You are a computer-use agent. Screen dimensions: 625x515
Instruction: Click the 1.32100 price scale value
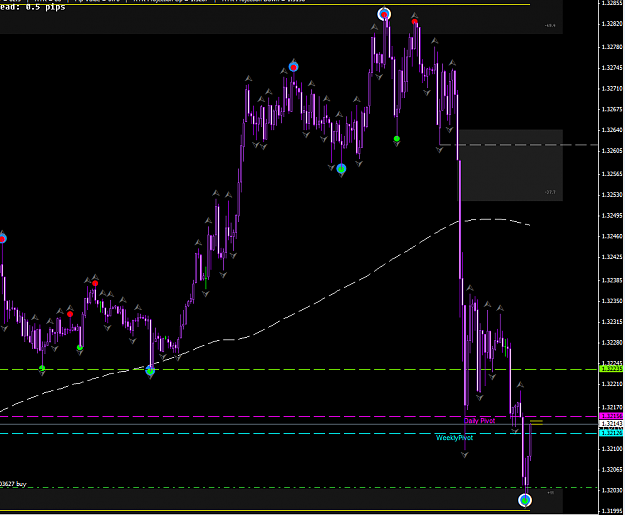pos(612,449)
